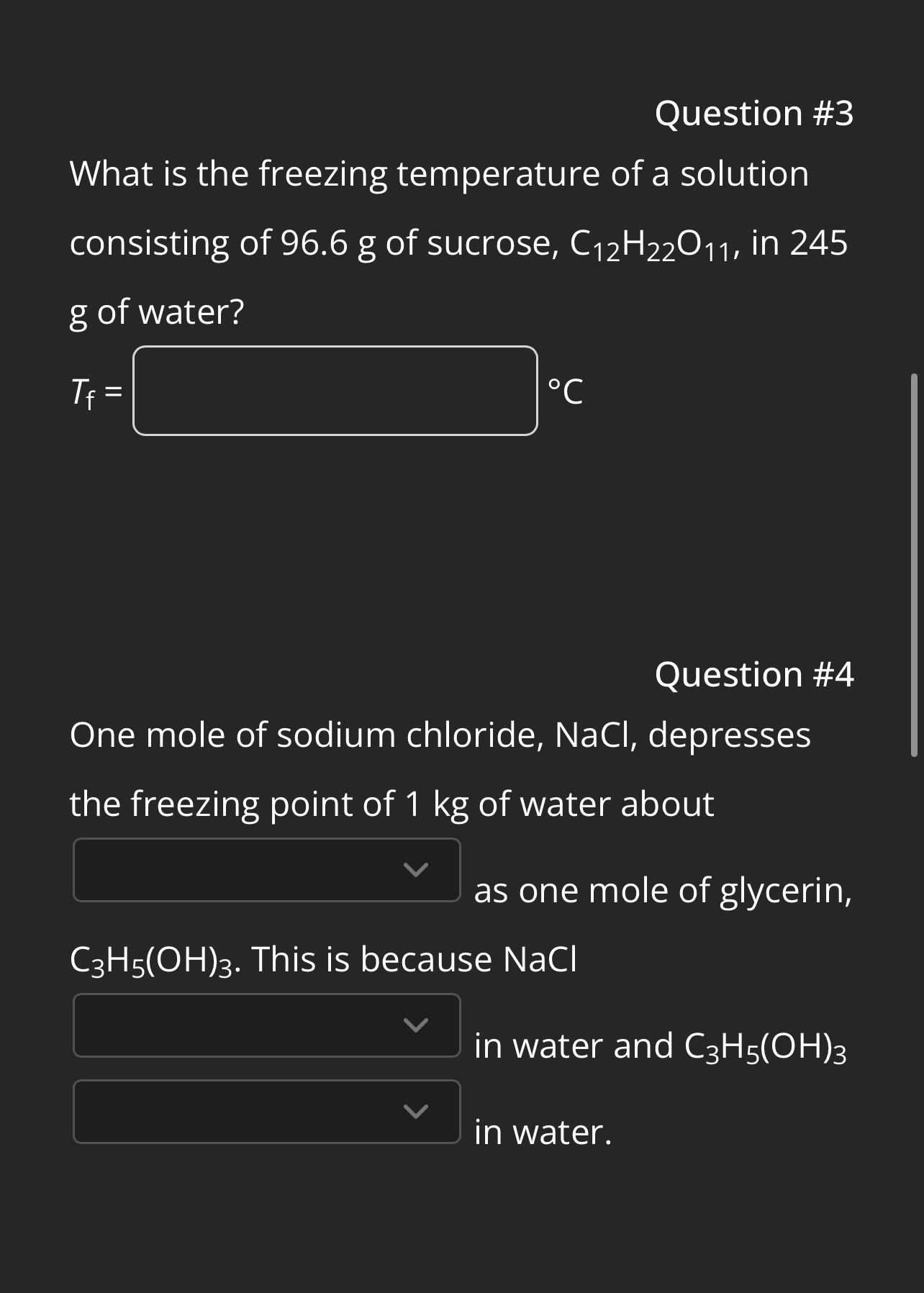Screen dimensions: 924x1293
Task: Select the Question #4 heading text
Action: point(754,674)
